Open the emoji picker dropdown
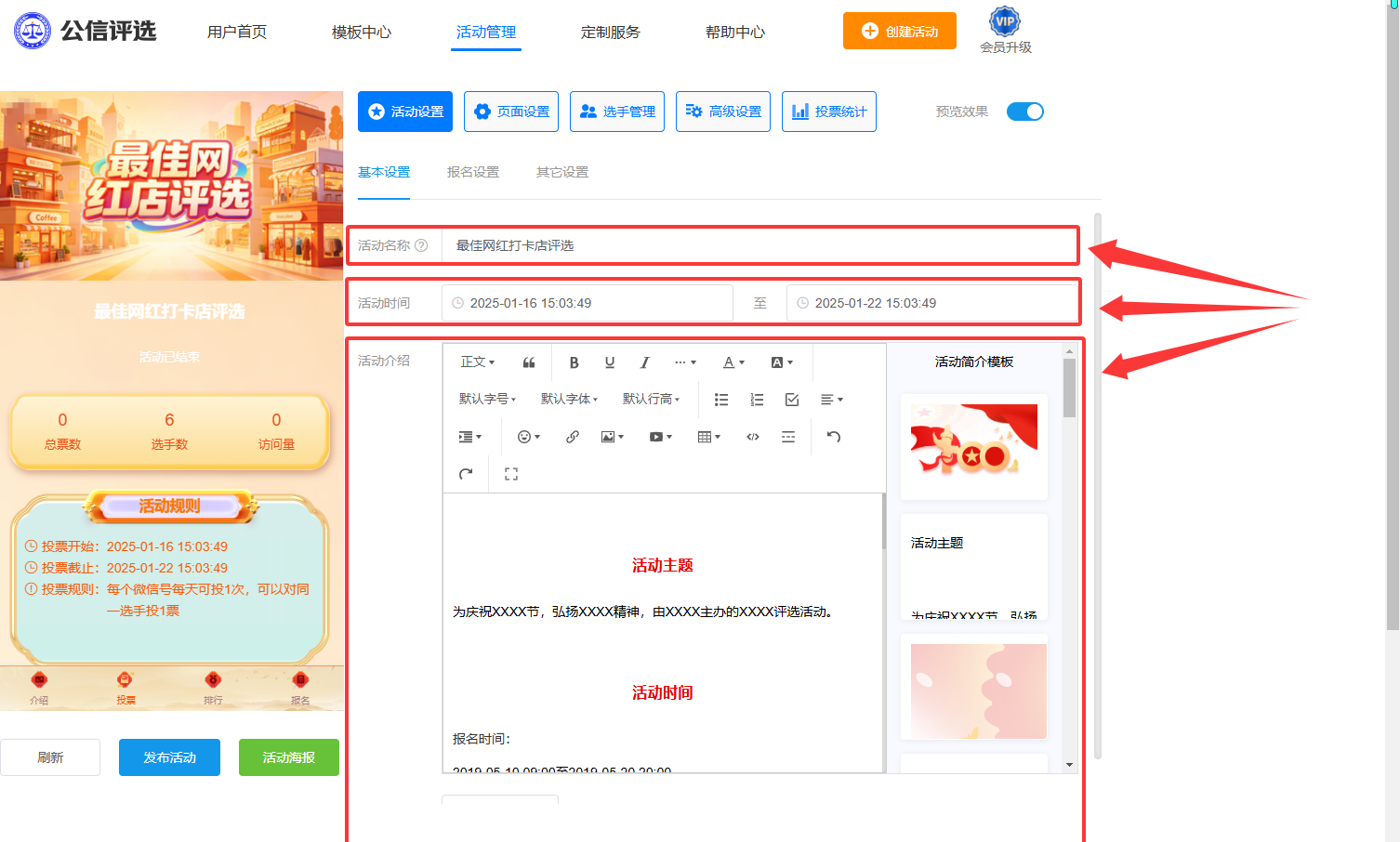This screenshot has height=842, width=1400. pyautogui.click(x=529, y=437)
